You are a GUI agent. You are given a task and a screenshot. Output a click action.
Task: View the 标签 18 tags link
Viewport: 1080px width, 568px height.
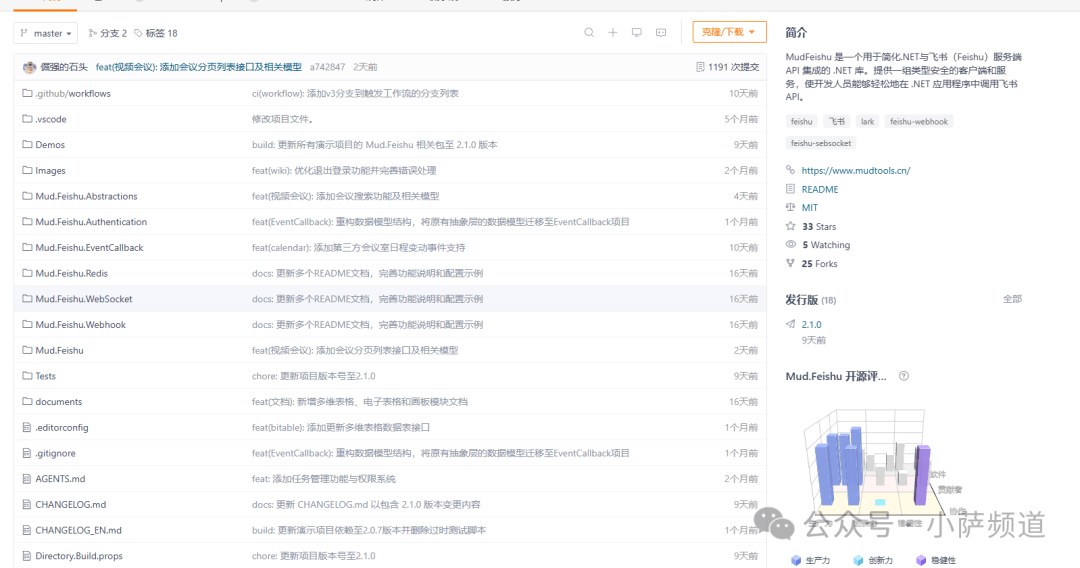[156, 33]
